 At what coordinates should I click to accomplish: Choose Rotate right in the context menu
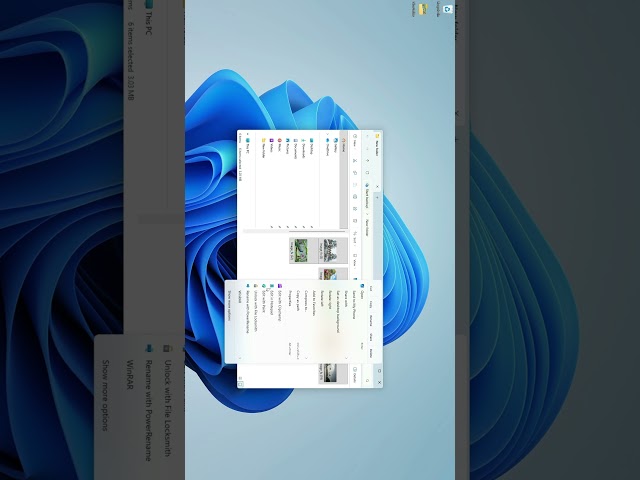pos(330,321)
